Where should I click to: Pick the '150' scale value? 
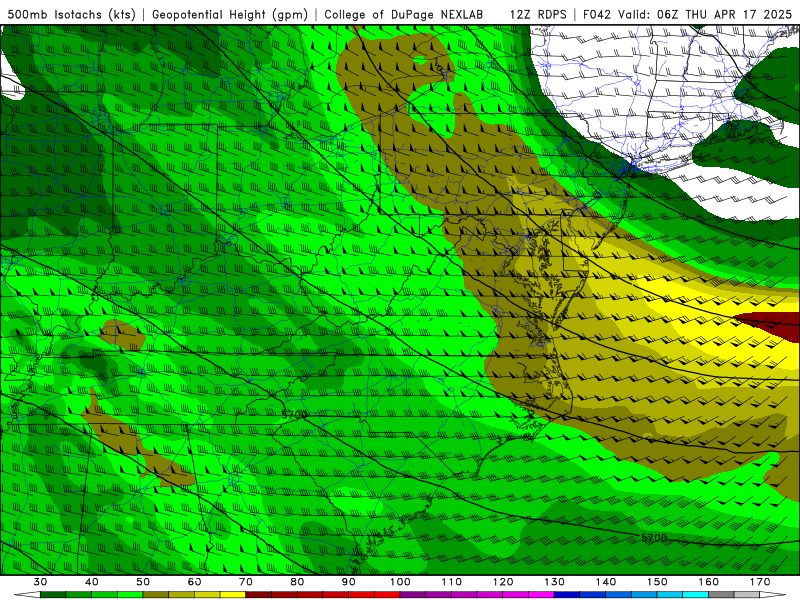[x=657, y=582]
